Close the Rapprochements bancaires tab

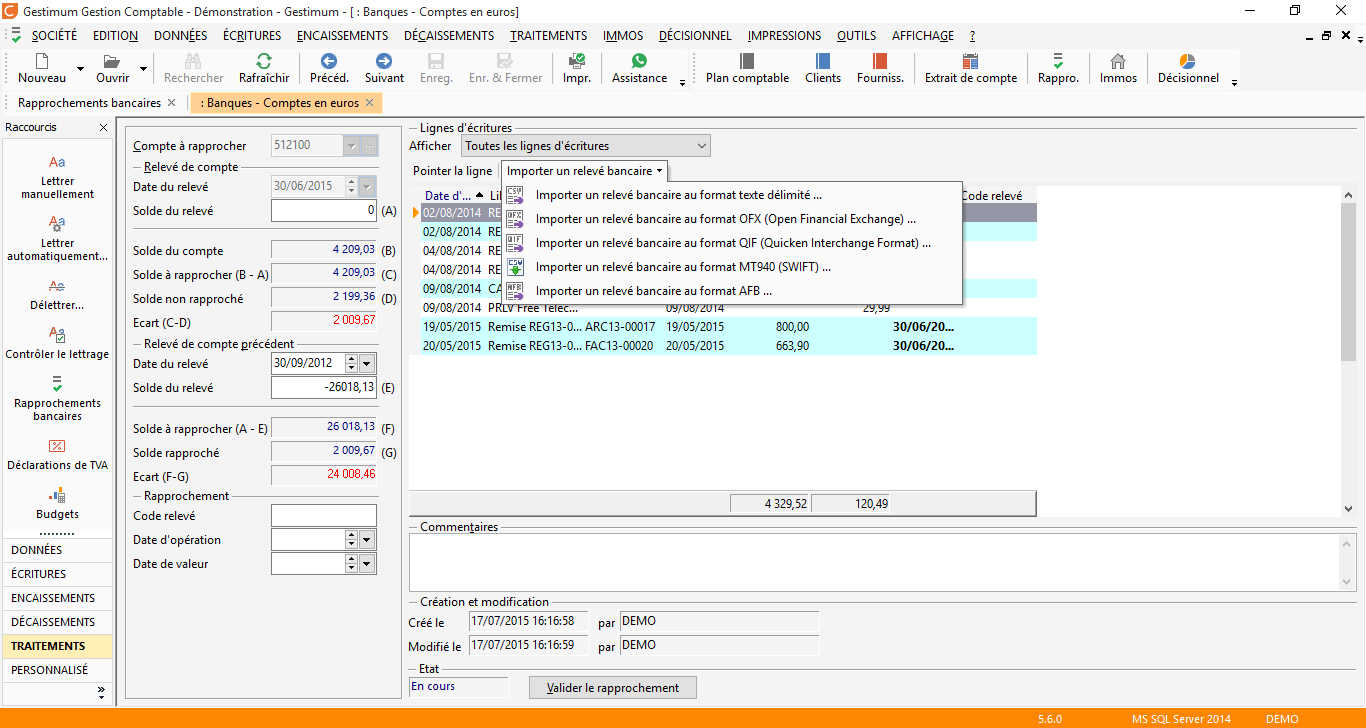point(171,103)
